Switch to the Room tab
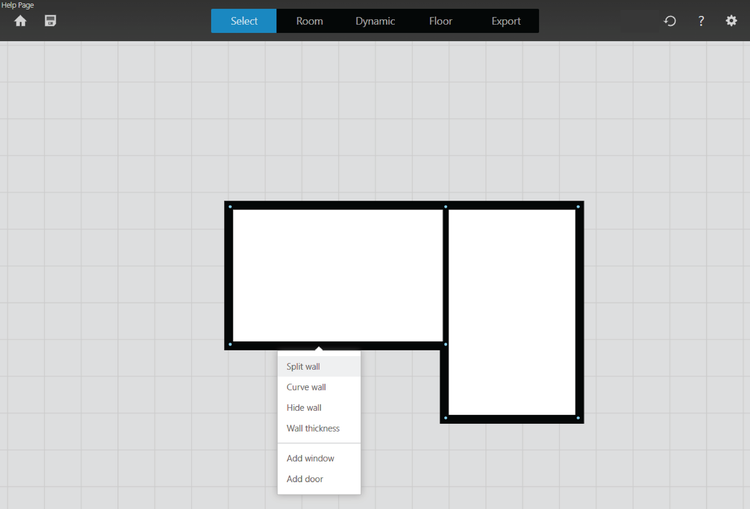 pos(309,21)
